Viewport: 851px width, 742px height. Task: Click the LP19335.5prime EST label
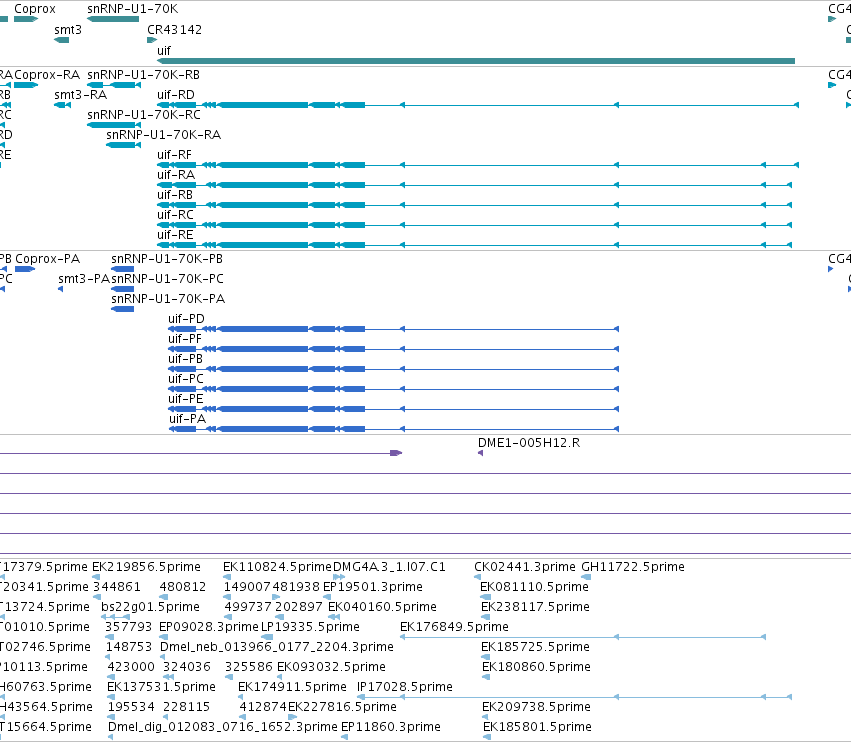point(310,627)
